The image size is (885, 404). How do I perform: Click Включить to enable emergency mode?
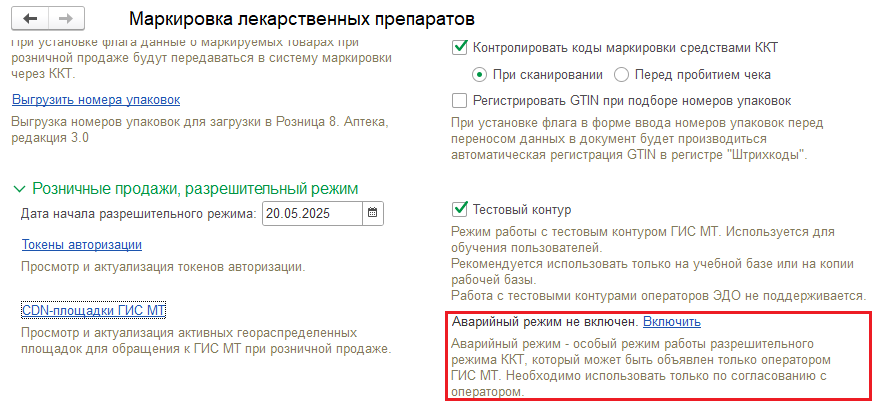tap(672, 322)
